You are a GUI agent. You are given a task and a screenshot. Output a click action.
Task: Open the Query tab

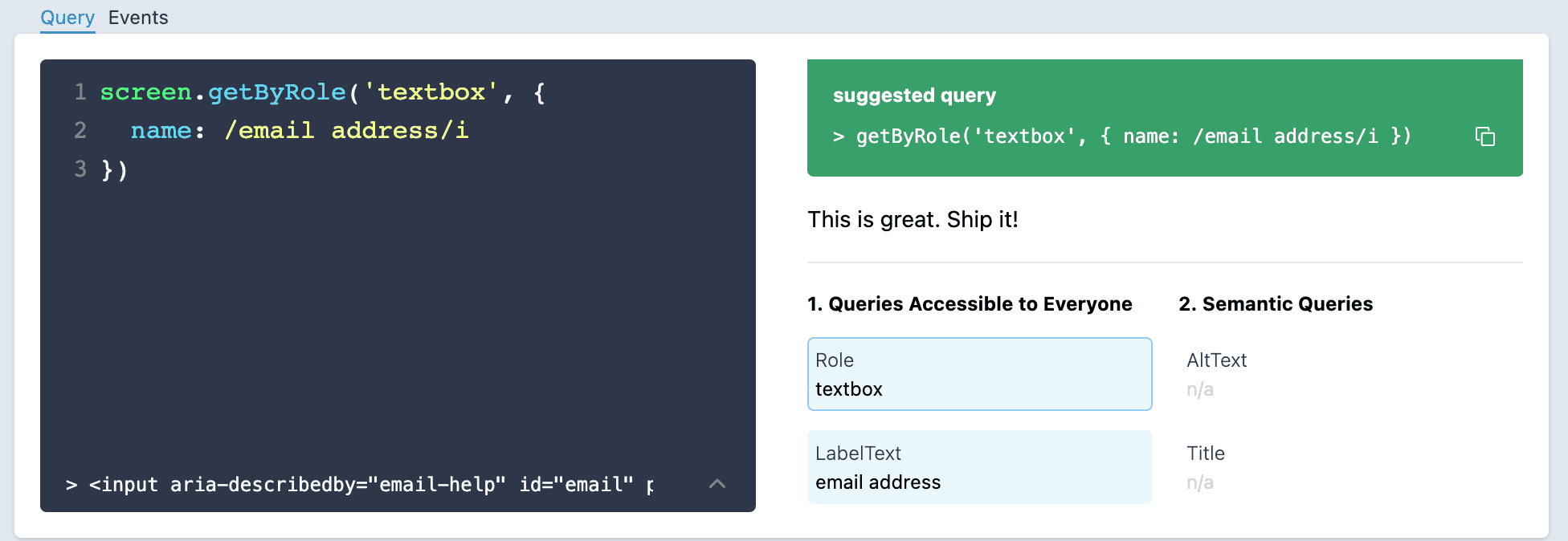click(67, 18)
